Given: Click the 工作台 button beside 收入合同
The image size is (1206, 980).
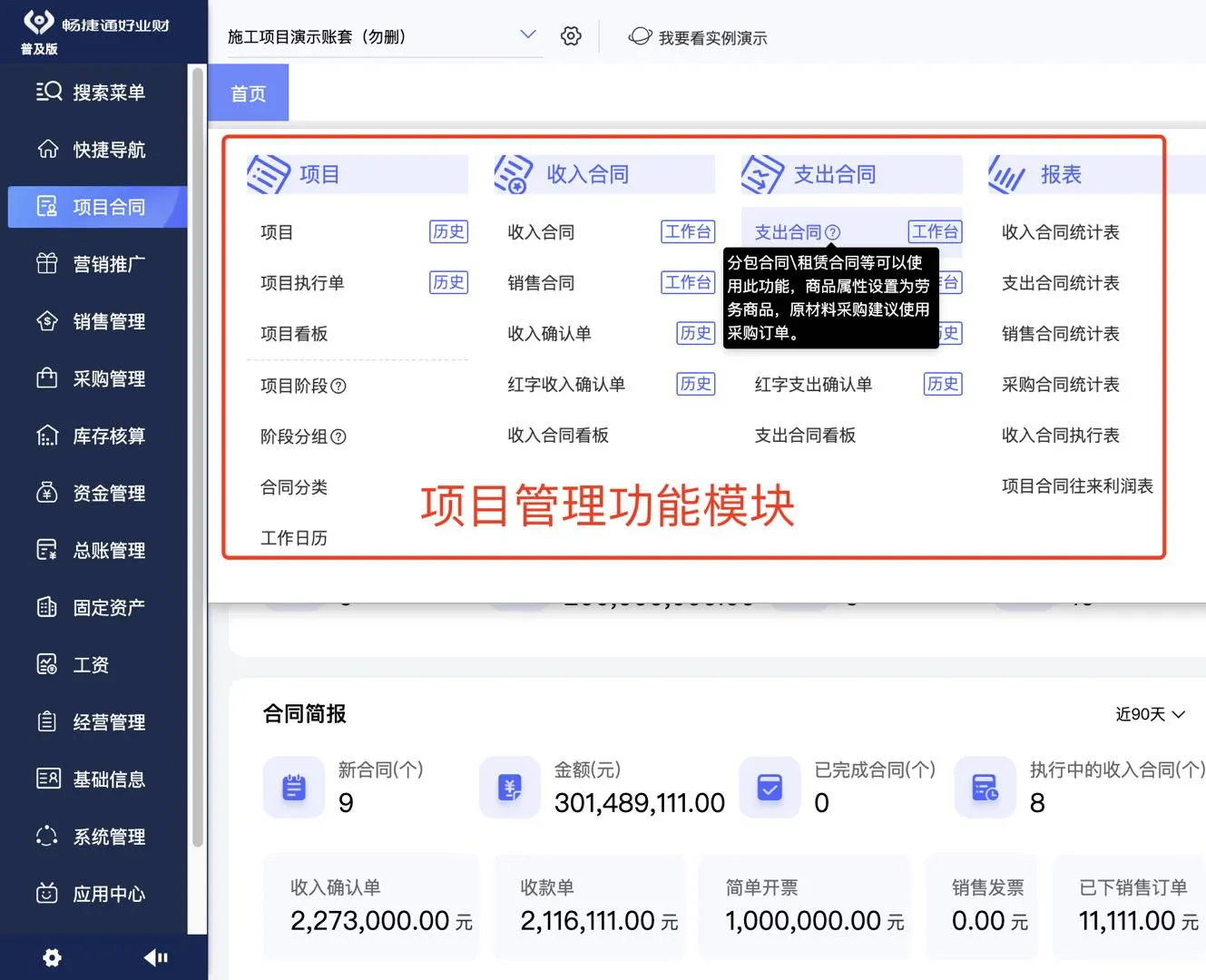Looking at the screenshot, I should [688, 231].
